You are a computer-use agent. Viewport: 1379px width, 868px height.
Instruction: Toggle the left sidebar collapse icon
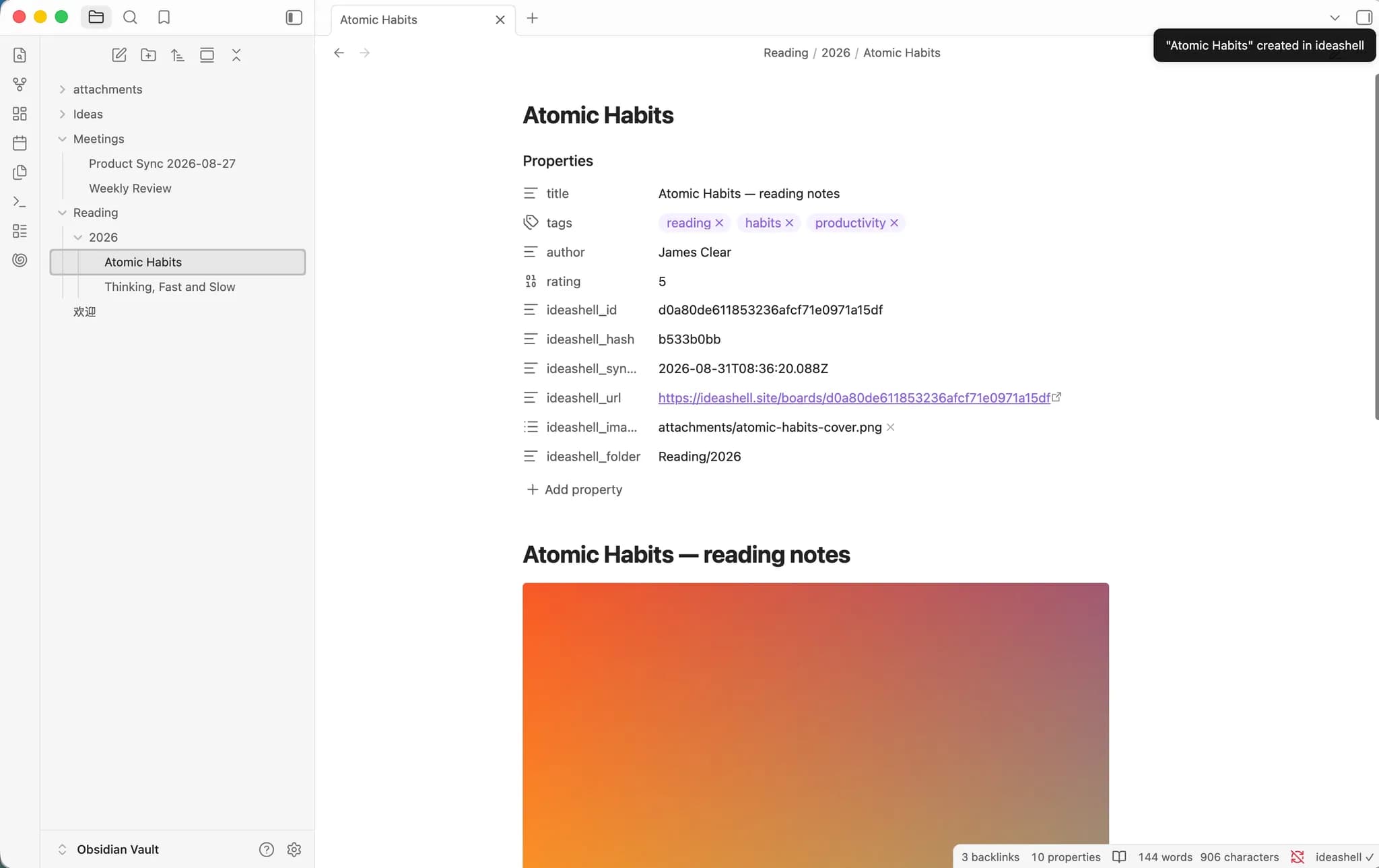[x=294, y=18]
